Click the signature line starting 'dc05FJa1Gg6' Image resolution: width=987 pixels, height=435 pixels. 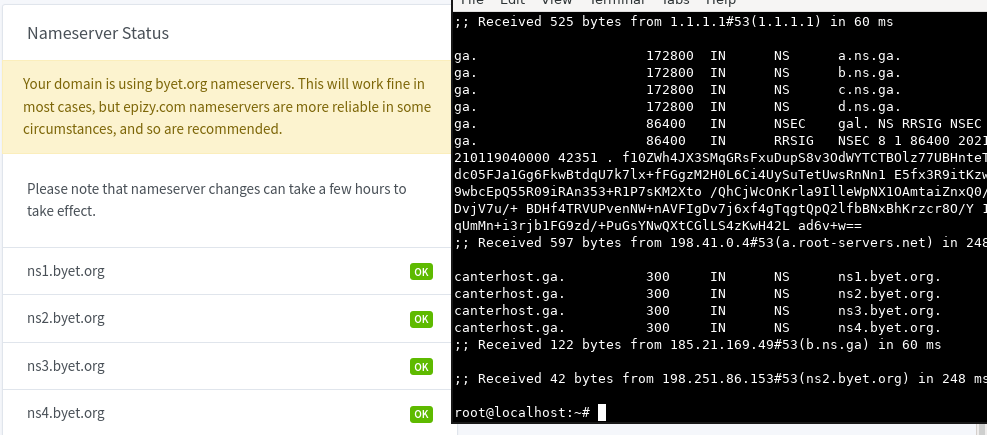[720, 174]
